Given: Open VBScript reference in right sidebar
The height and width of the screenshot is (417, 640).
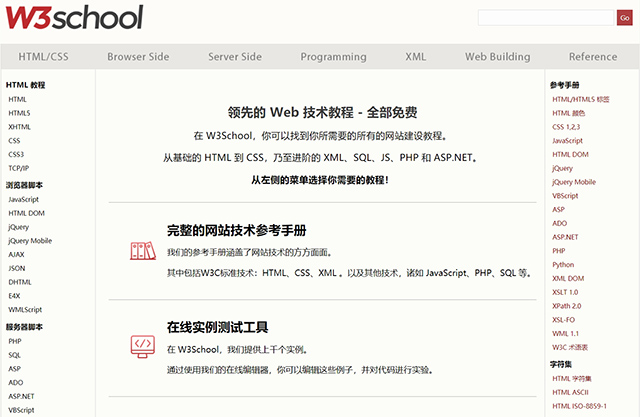Looking at the screenshot, I should [565, 196].
